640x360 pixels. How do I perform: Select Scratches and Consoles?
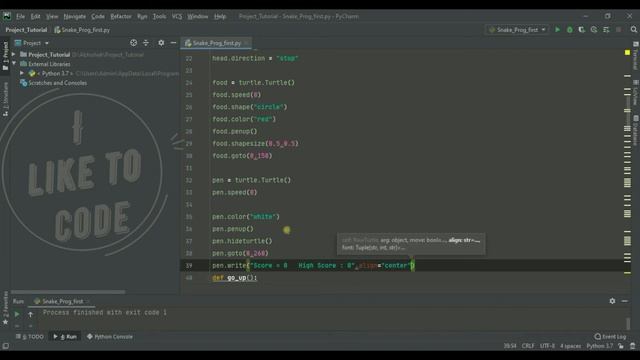click(57, 83)
